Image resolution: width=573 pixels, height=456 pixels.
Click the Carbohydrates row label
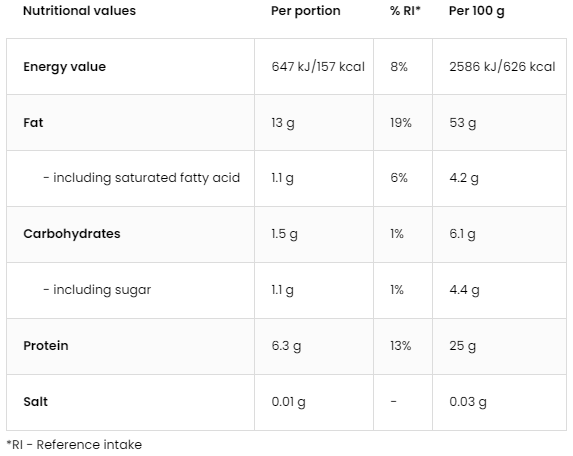[x=72, y=234]
